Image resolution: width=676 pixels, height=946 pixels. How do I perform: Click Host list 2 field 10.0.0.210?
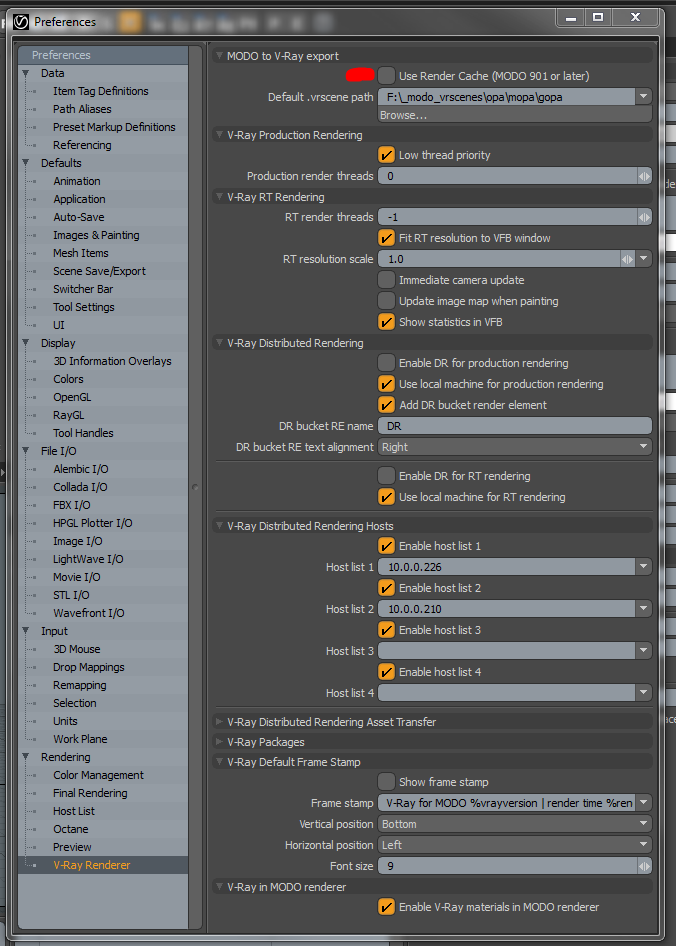coord(506,609)
